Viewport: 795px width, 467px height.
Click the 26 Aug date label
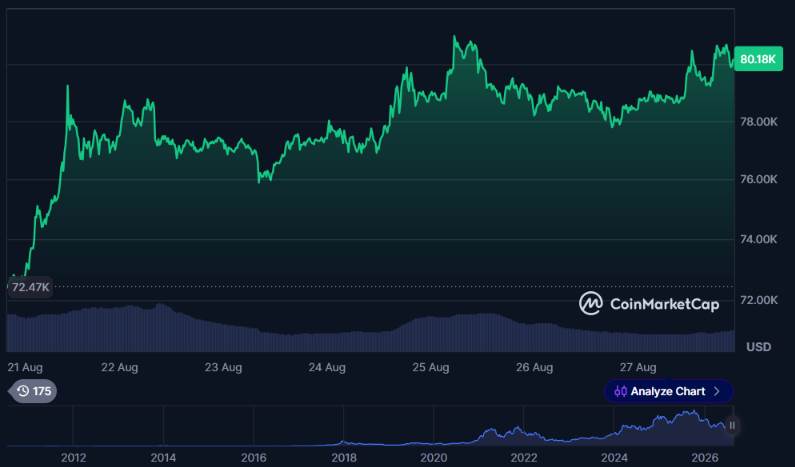point(534,367)
